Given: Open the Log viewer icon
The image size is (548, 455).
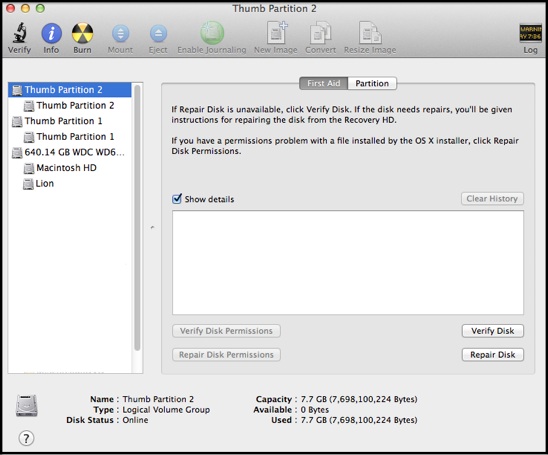Looking at the screenshot, I should [x=530, y=34].
